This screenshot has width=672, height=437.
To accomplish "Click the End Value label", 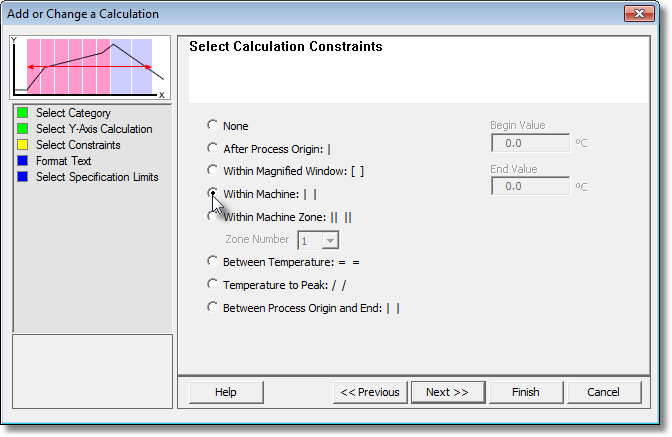I will pos(514,169).
